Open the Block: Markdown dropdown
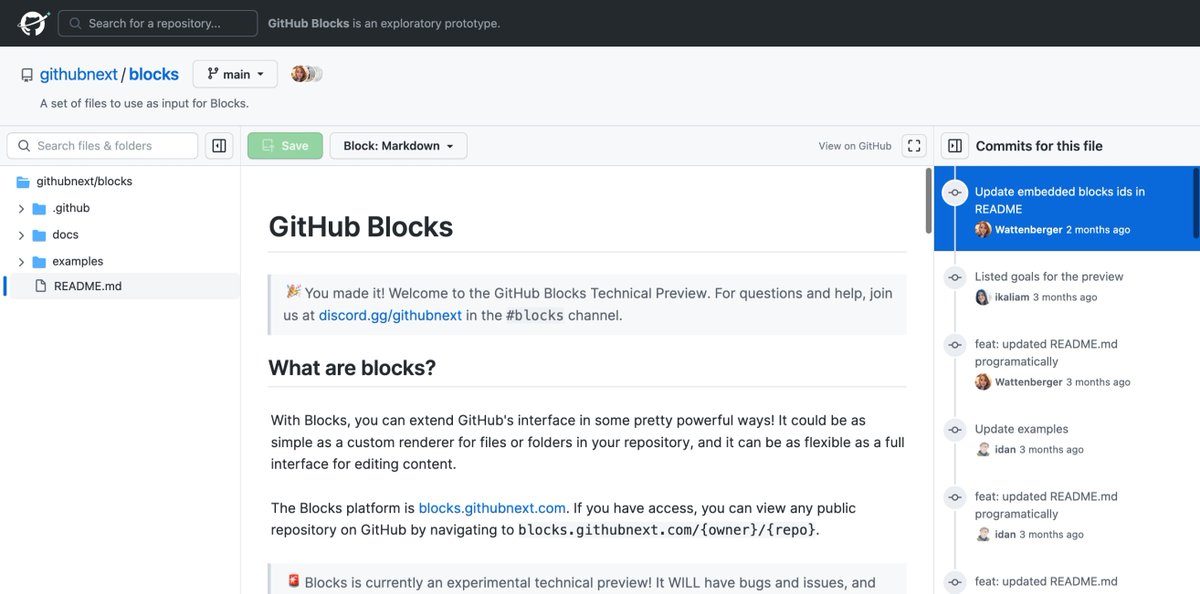This screenshot has height=594, width=1200. [398, 146]
